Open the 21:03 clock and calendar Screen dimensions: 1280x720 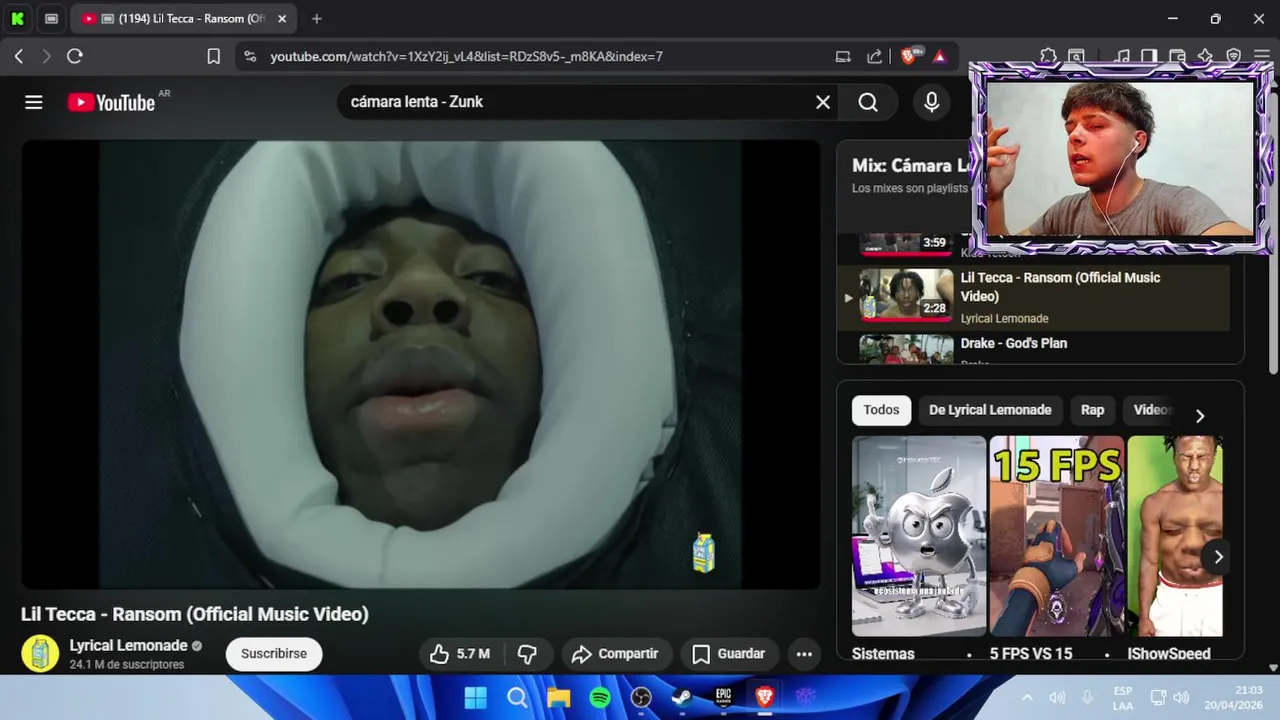tap(1233, 698)
